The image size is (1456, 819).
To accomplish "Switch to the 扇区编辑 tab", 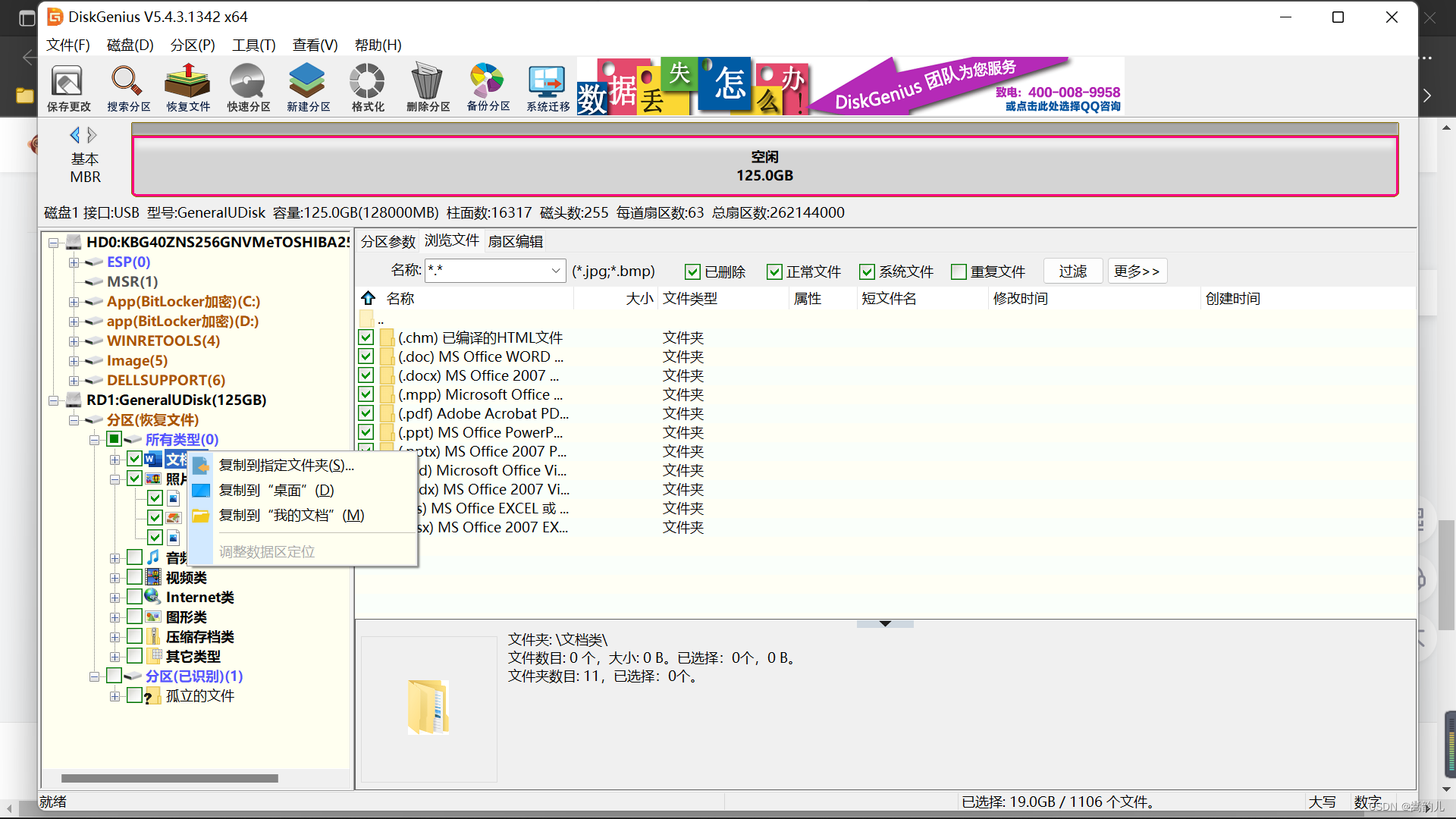I will pos(516,240).
